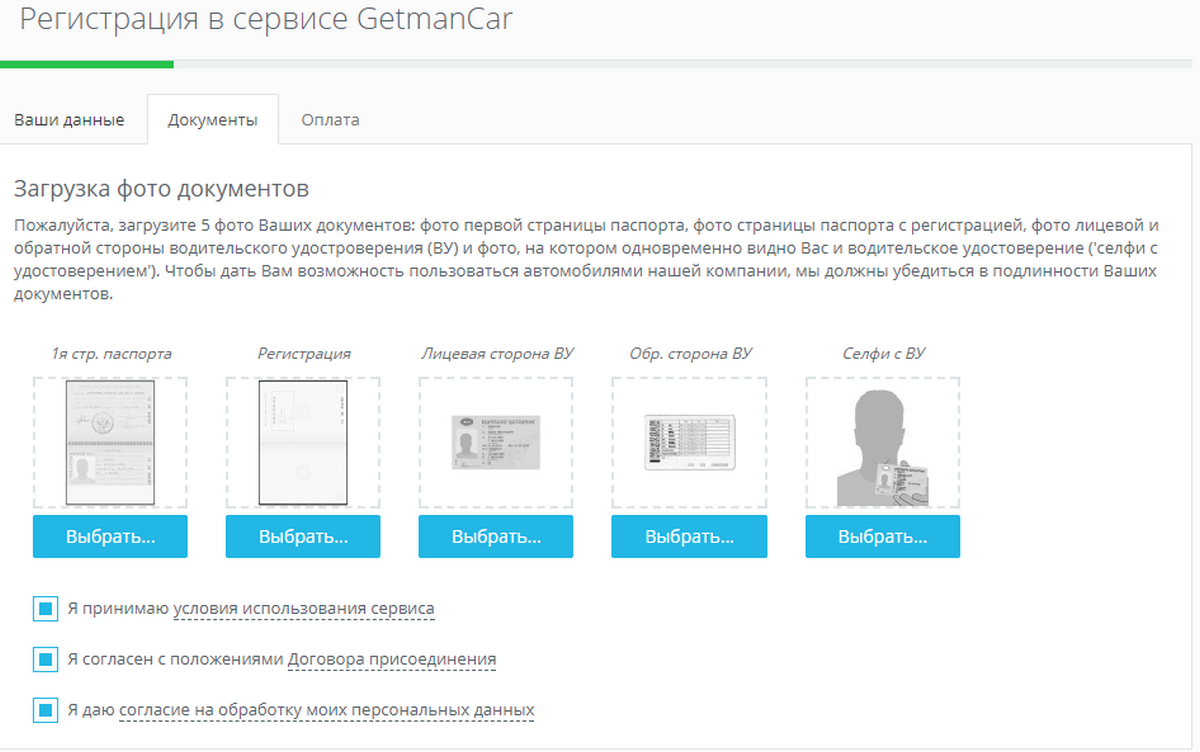This screenshot has width=1200, height=752.
Task: Open the условия использования сервиса link
Action: [304, 608]
